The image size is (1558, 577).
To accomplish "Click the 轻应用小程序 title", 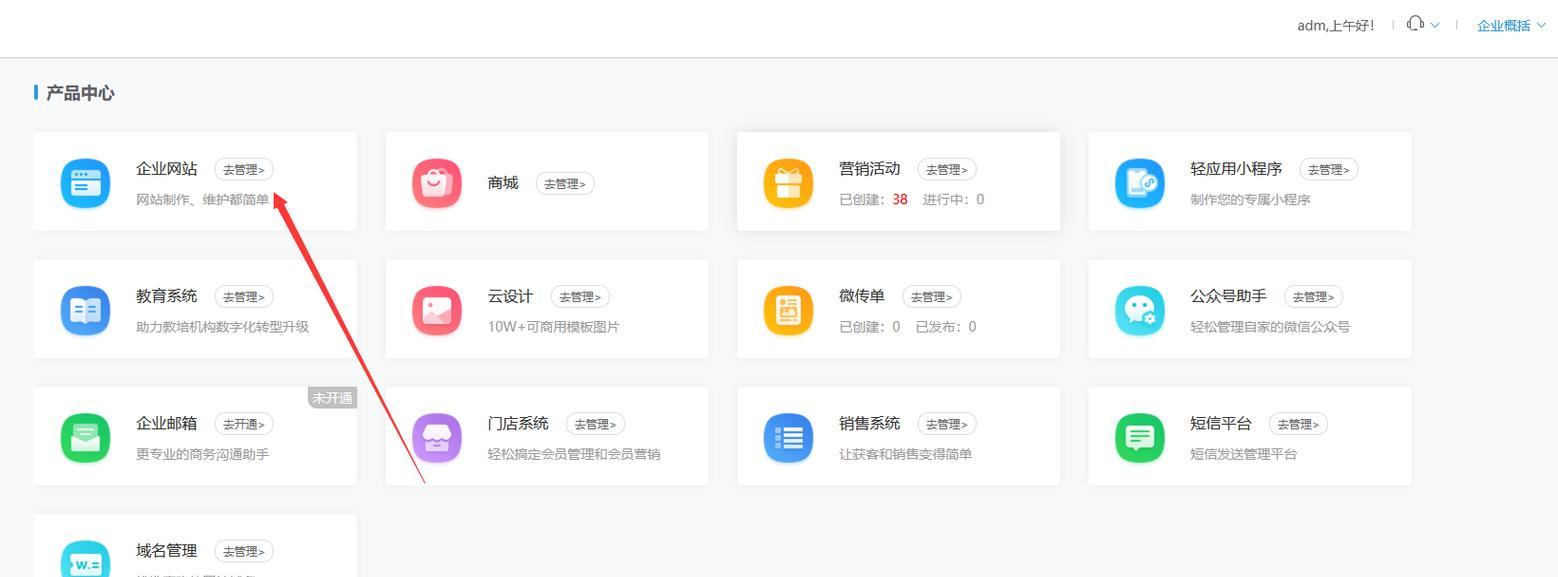I will pyautogui.click(x=1236, y=169).
